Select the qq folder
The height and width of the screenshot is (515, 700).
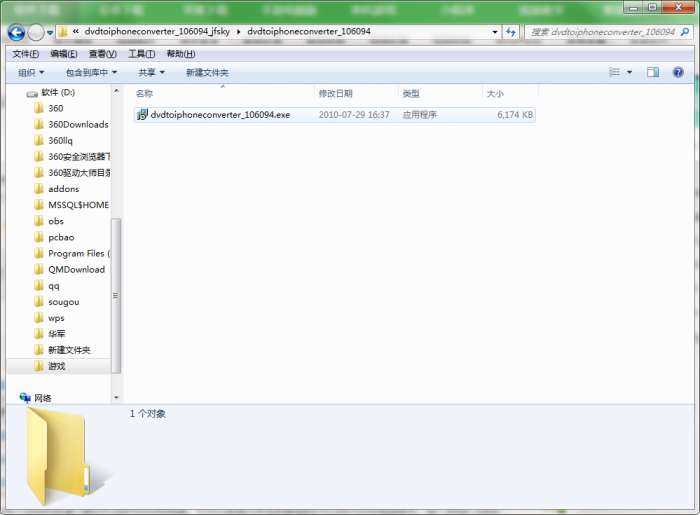pyautogui.click(x=54, y=286)
